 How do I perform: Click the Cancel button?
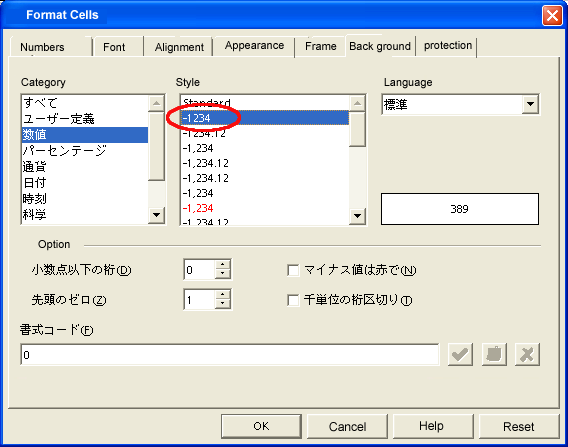click(x=347, y=426)
